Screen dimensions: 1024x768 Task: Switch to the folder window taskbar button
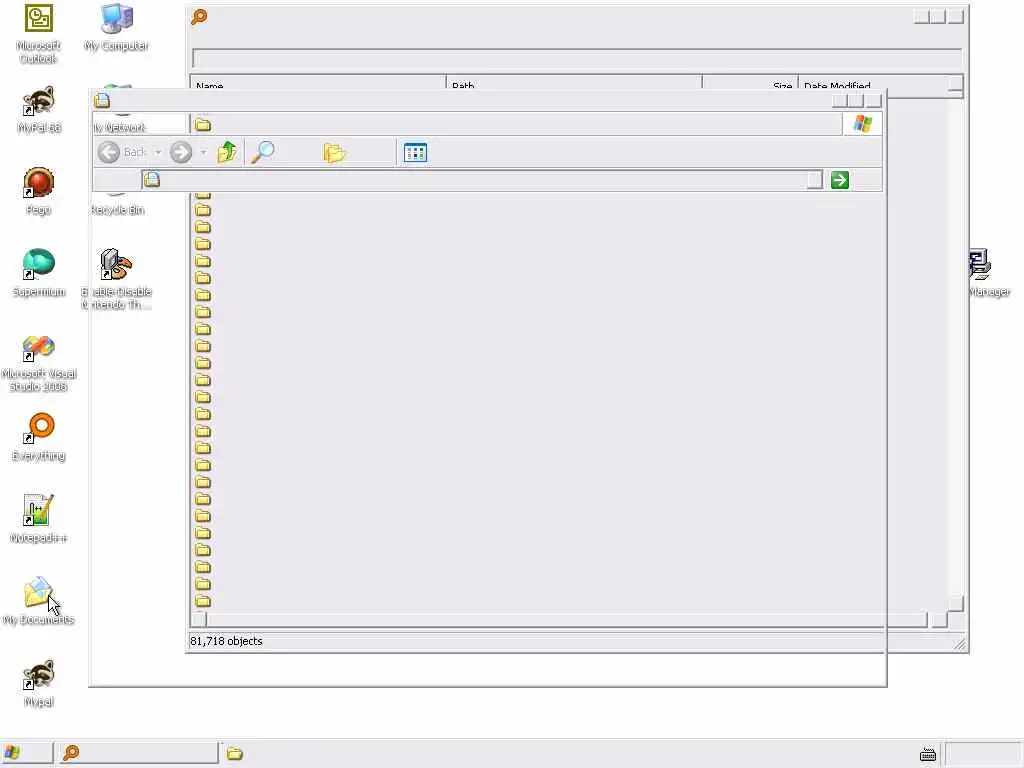click(x=235, y=754)
